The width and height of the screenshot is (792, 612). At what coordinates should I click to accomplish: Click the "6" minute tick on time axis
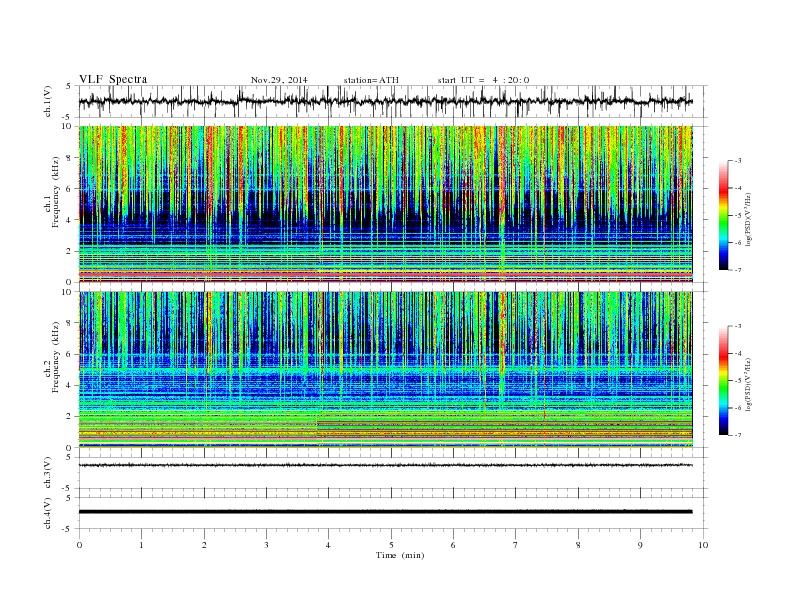point(454,545)
